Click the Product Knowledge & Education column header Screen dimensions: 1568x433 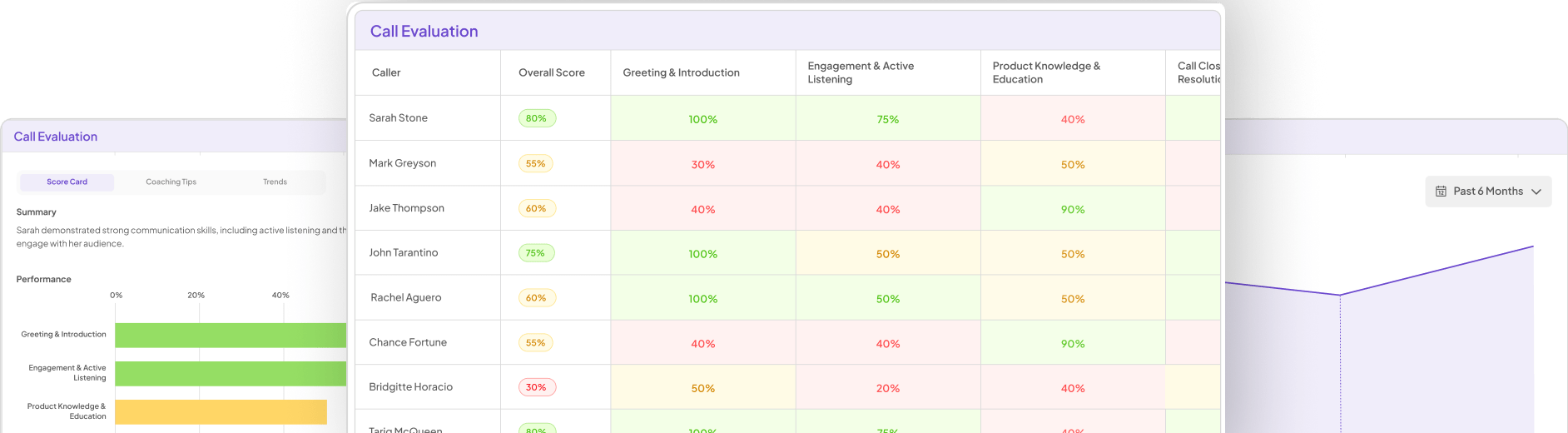pyautogui.click(x=1073, y=72)
